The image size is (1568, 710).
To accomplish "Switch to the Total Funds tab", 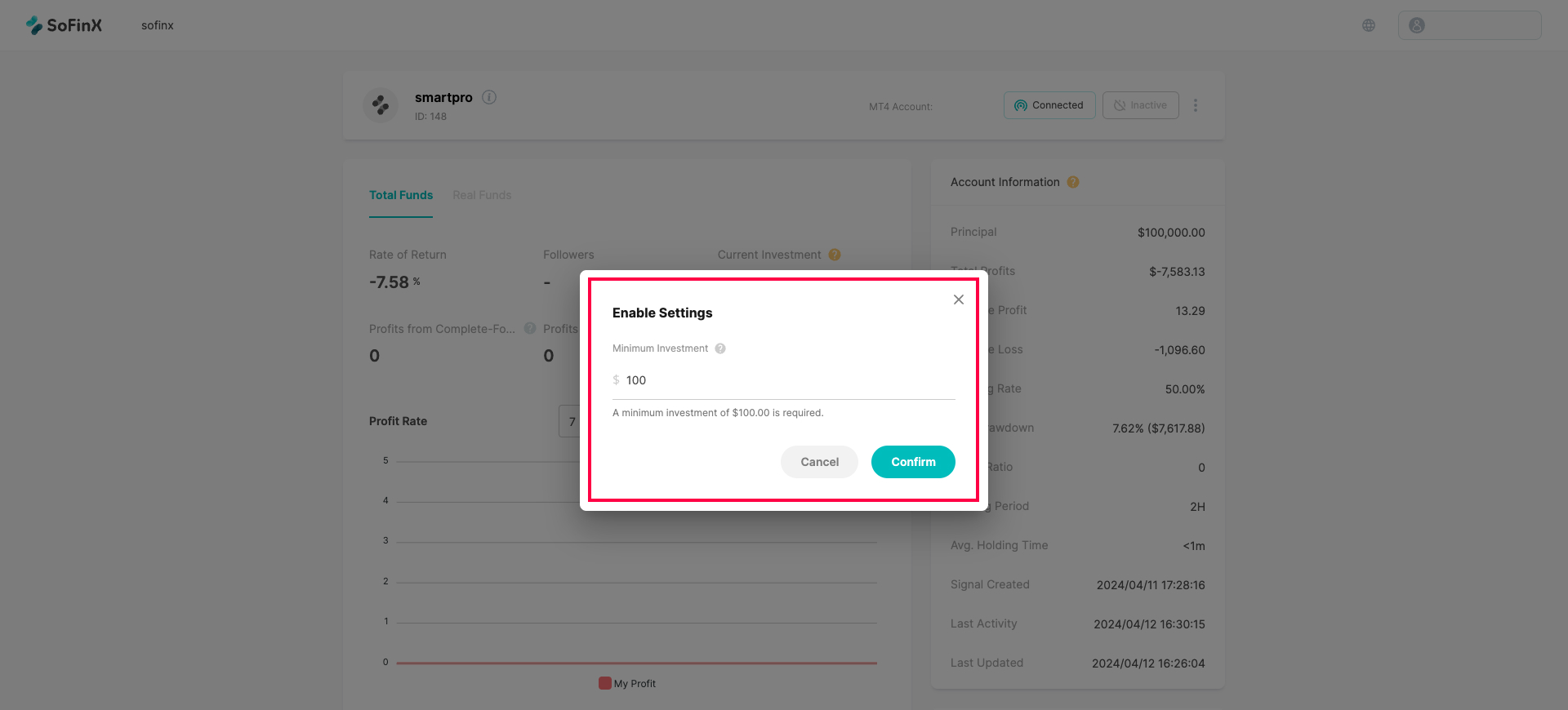I will point(401,195).
